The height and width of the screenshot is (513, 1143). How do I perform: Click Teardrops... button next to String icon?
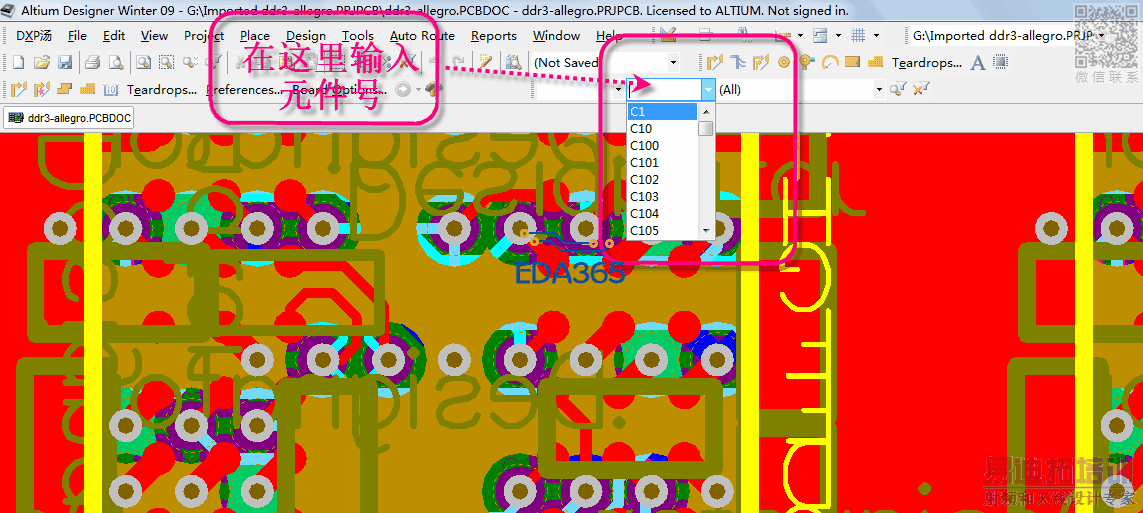click(x=927, y=63)
